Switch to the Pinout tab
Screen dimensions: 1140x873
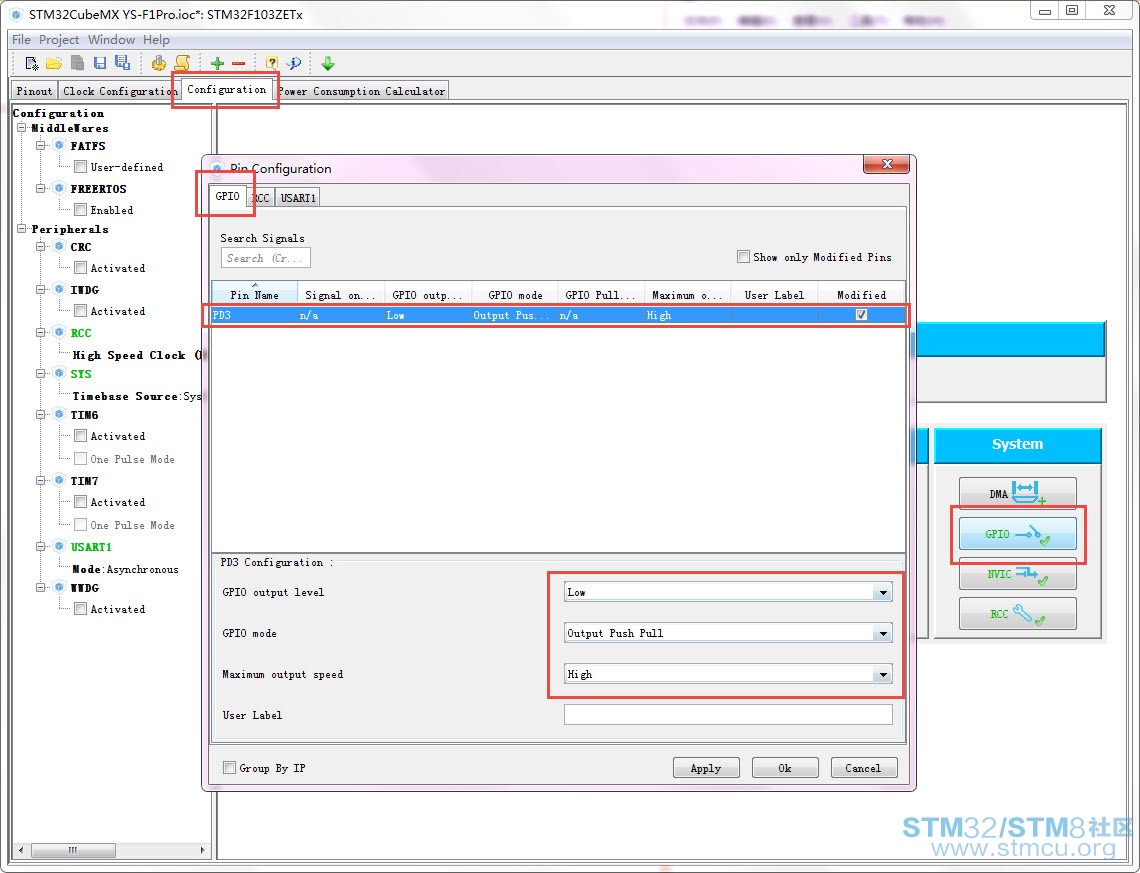coord(34,91)
